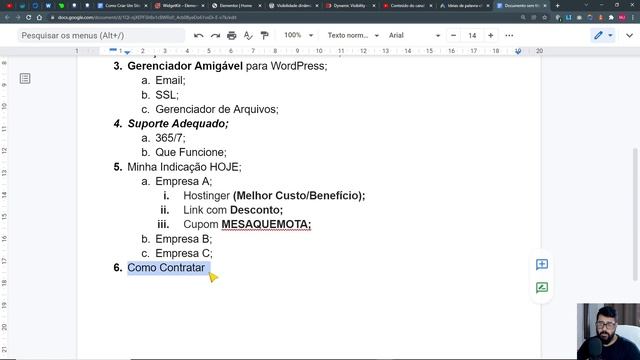
Task: Click the item Gerenciador de Arquivos
Action: (217, 109)
